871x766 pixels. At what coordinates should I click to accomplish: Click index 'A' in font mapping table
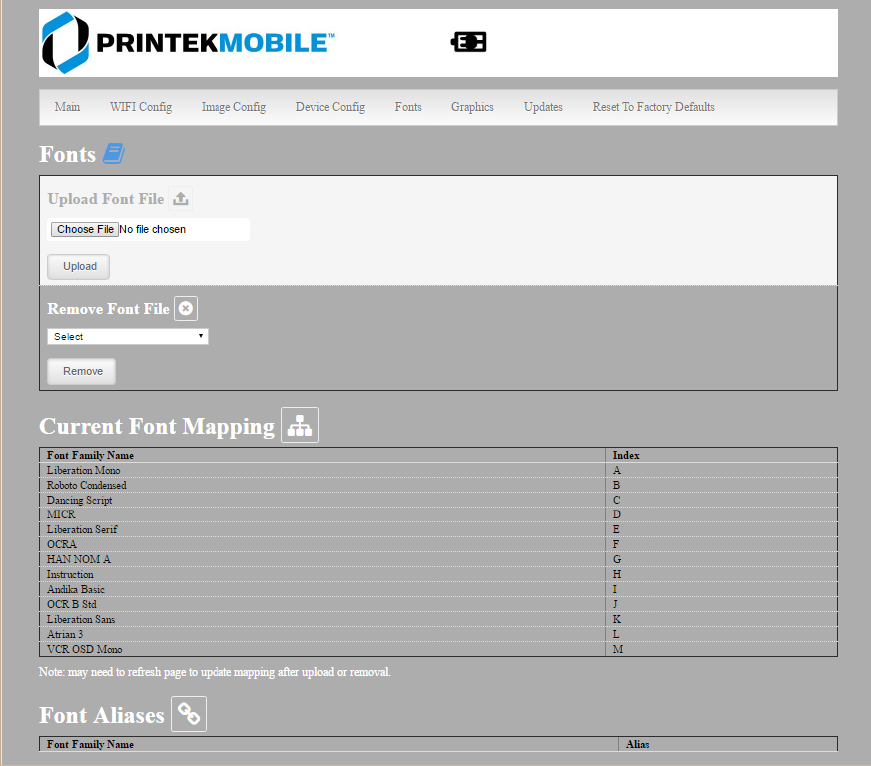617,470
